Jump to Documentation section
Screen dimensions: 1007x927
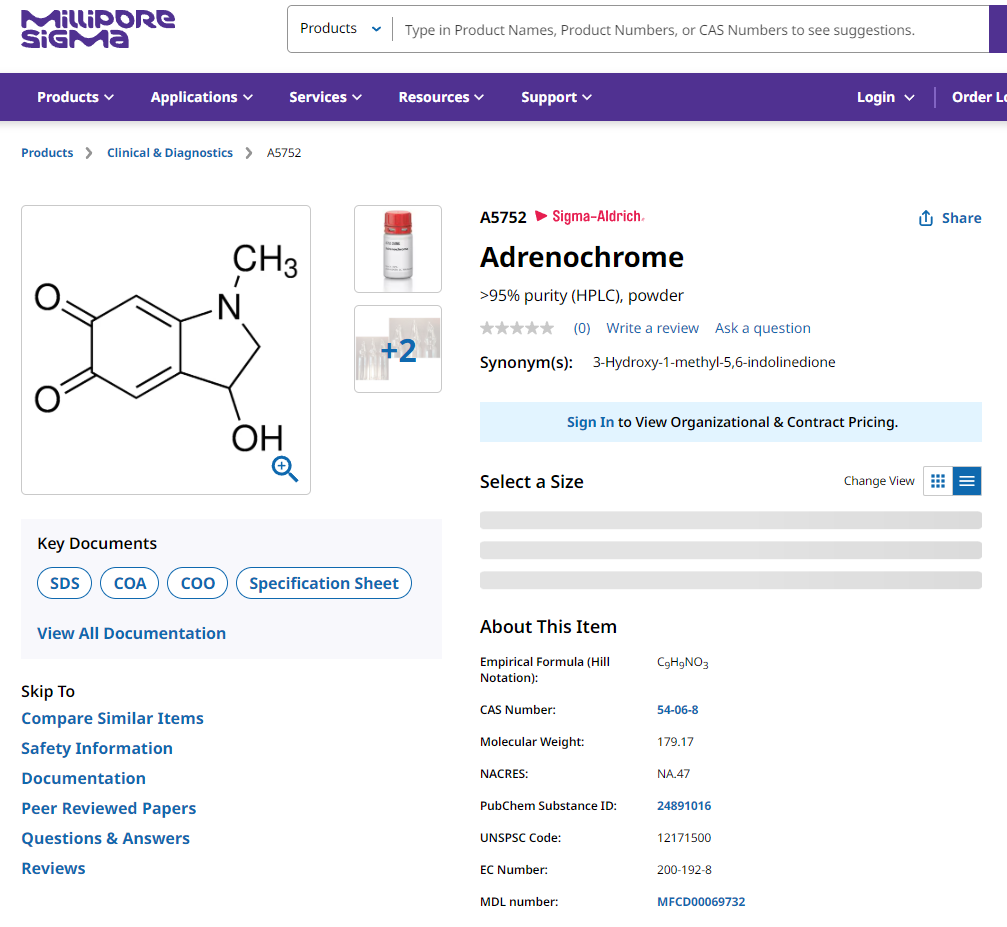[83, 779]
